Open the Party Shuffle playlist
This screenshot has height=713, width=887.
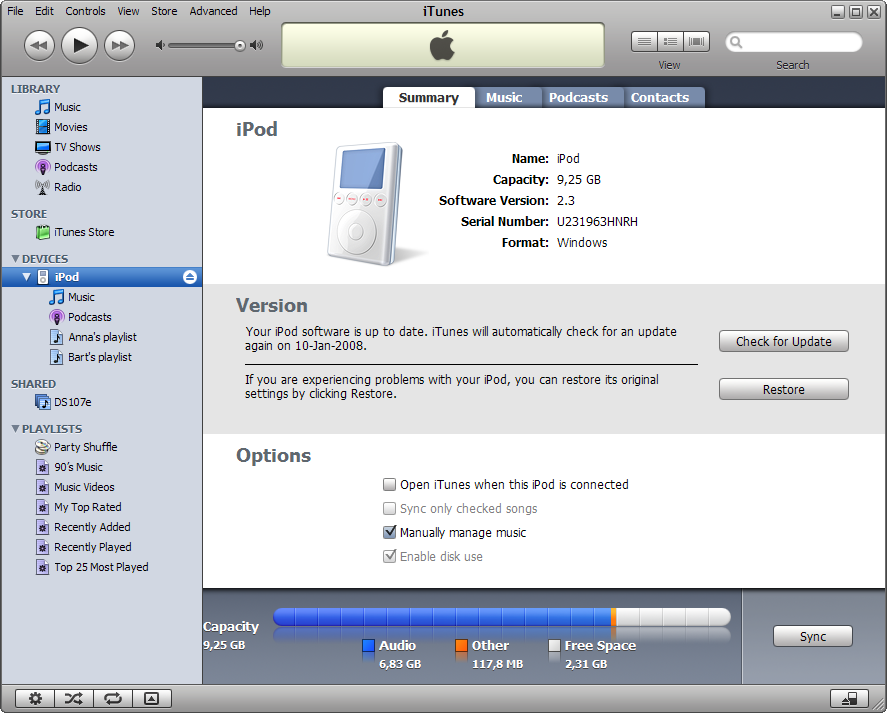point(85,447)
